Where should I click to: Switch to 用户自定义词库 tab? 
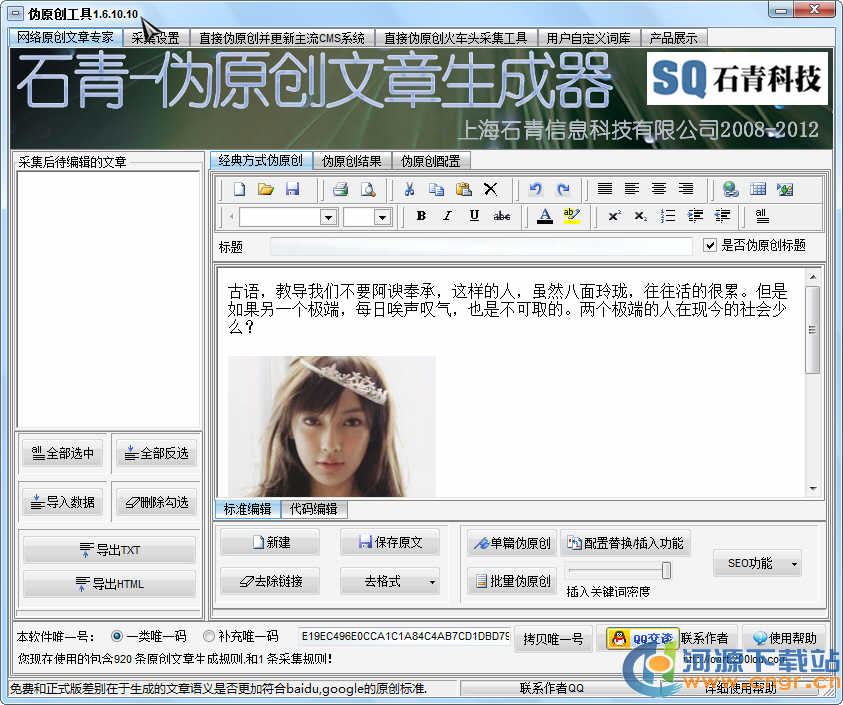coord(588,38)
